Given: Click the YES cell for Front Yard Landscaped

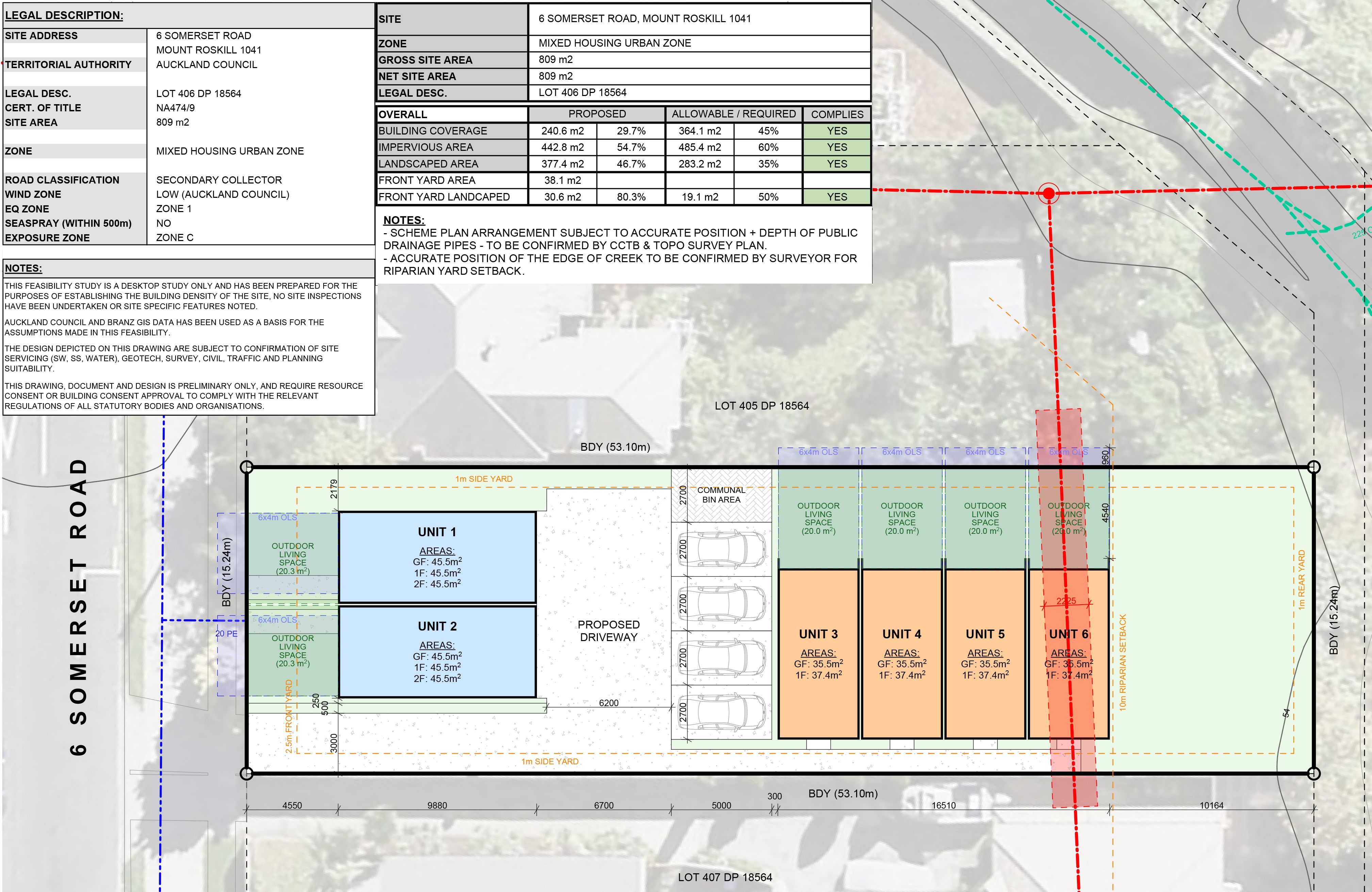Looking at the screenshot, I should 836,197.
